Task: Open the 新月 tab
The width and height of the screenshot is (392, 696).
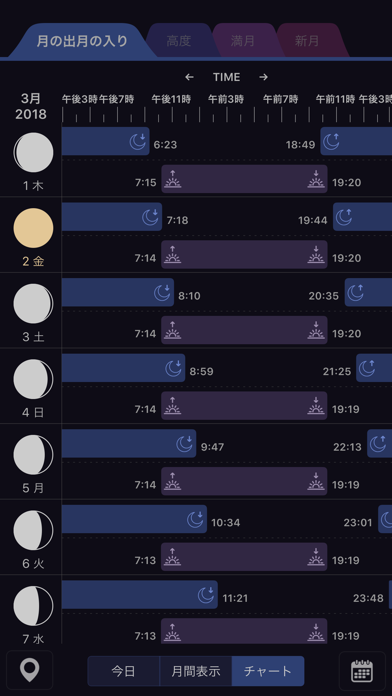Action: point(307,41)
